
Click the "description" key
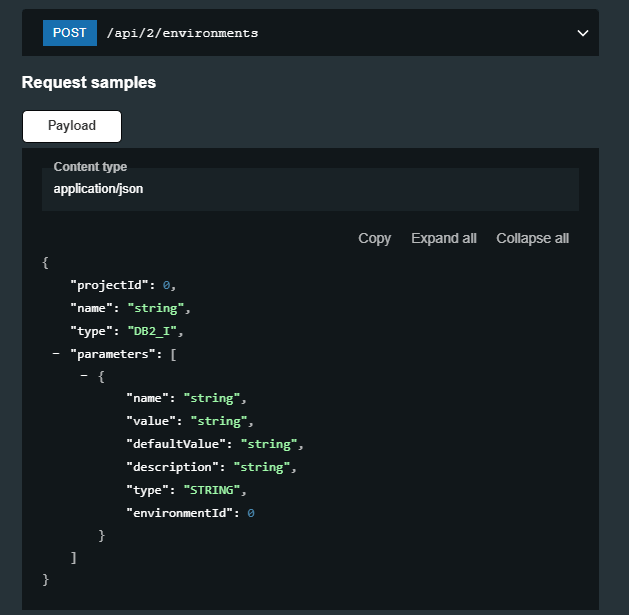(175, 467)
